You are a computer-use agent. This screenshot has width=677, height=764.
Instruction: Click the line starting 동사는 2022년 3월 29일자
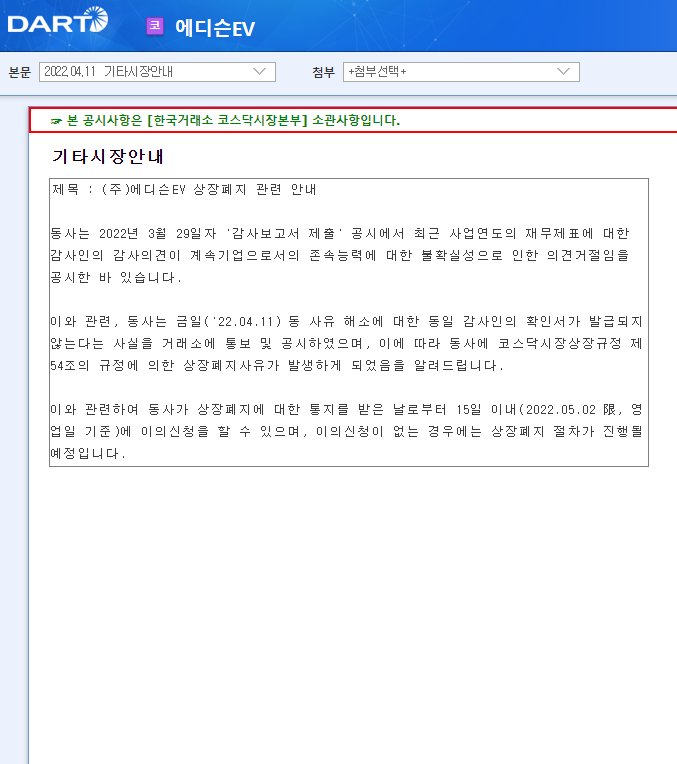coord(340,233)
